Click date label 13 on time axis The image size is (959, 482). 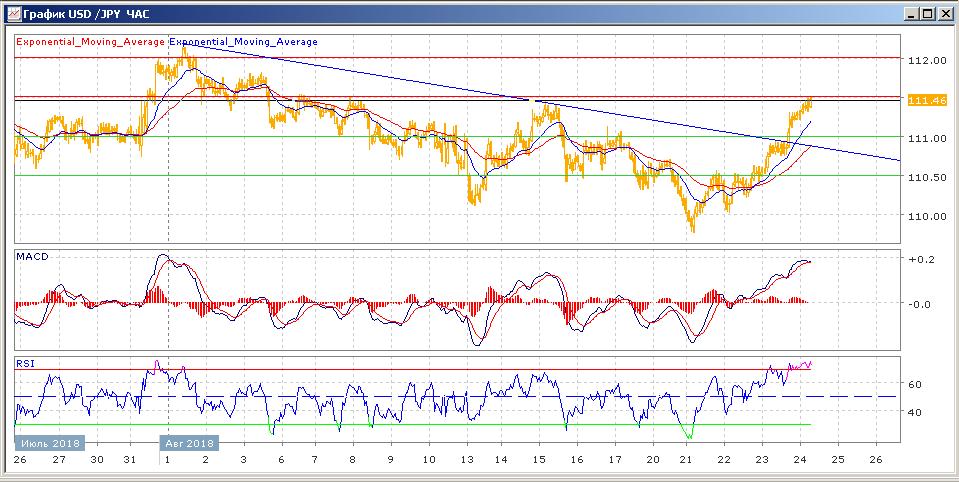[467, 460]
